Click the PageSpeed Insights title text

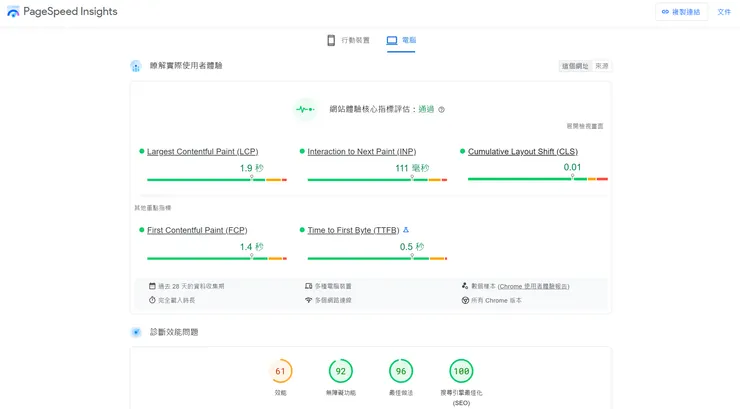(x=70, y=11)
